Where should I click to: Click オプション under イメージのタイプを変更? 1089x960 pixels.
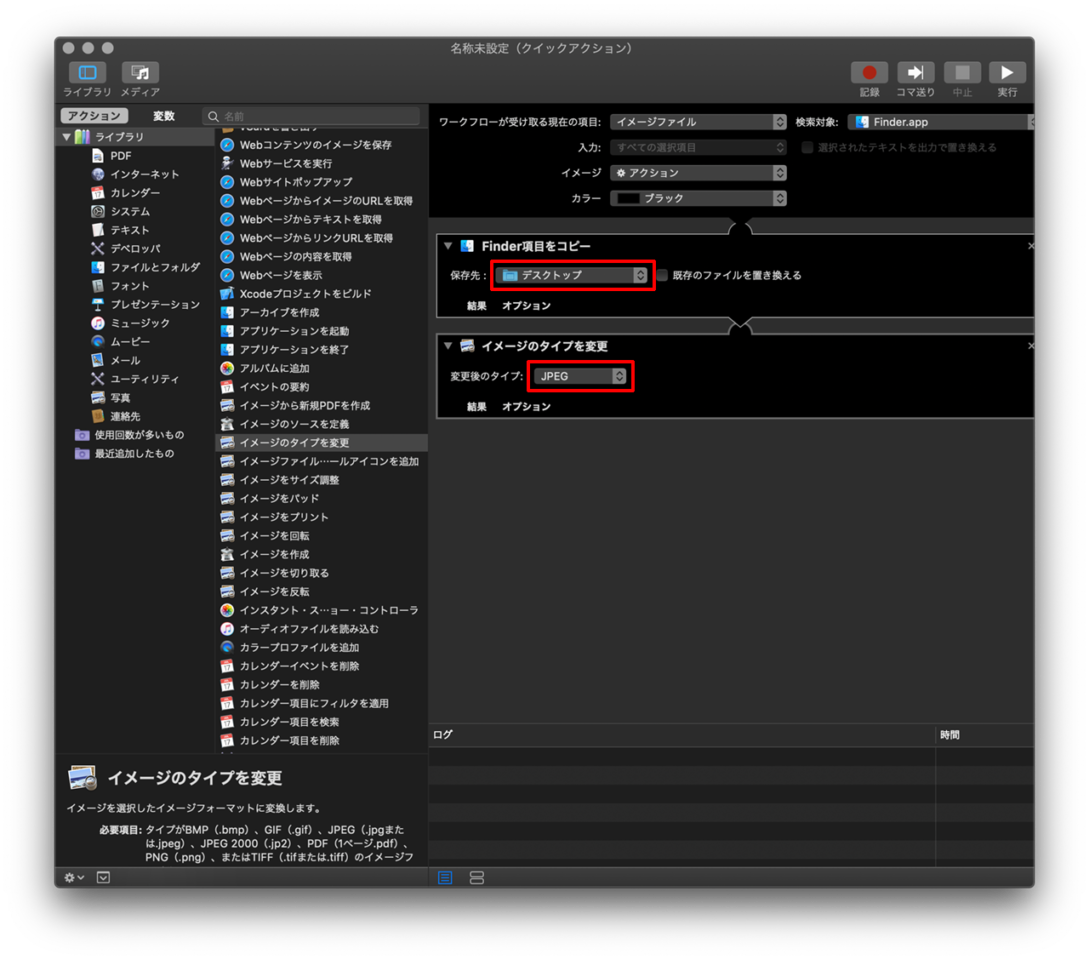pos(526,407)
